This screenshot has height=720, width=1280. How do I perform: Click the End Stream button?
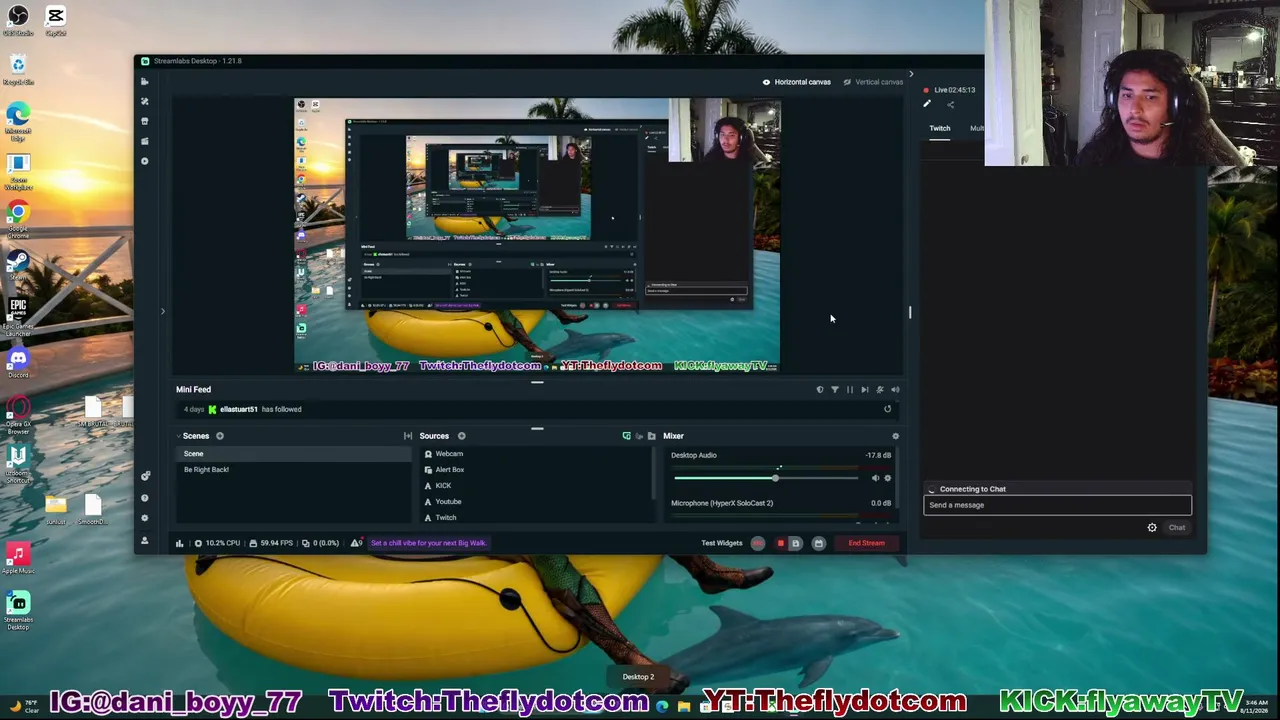coord(867,543)
